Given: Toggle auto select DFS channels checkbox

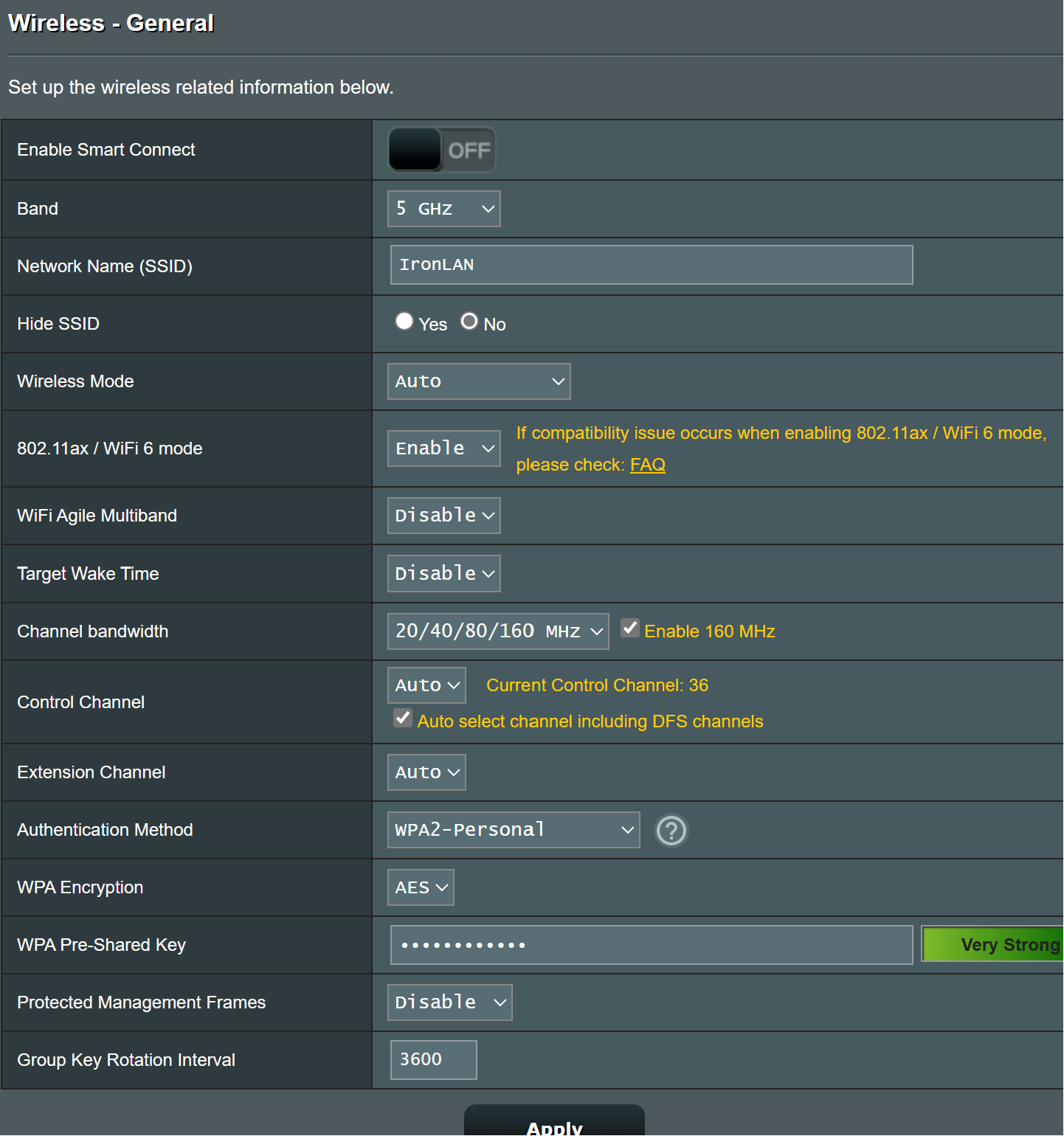Looking at the screenshot, I should pos(403,718).
